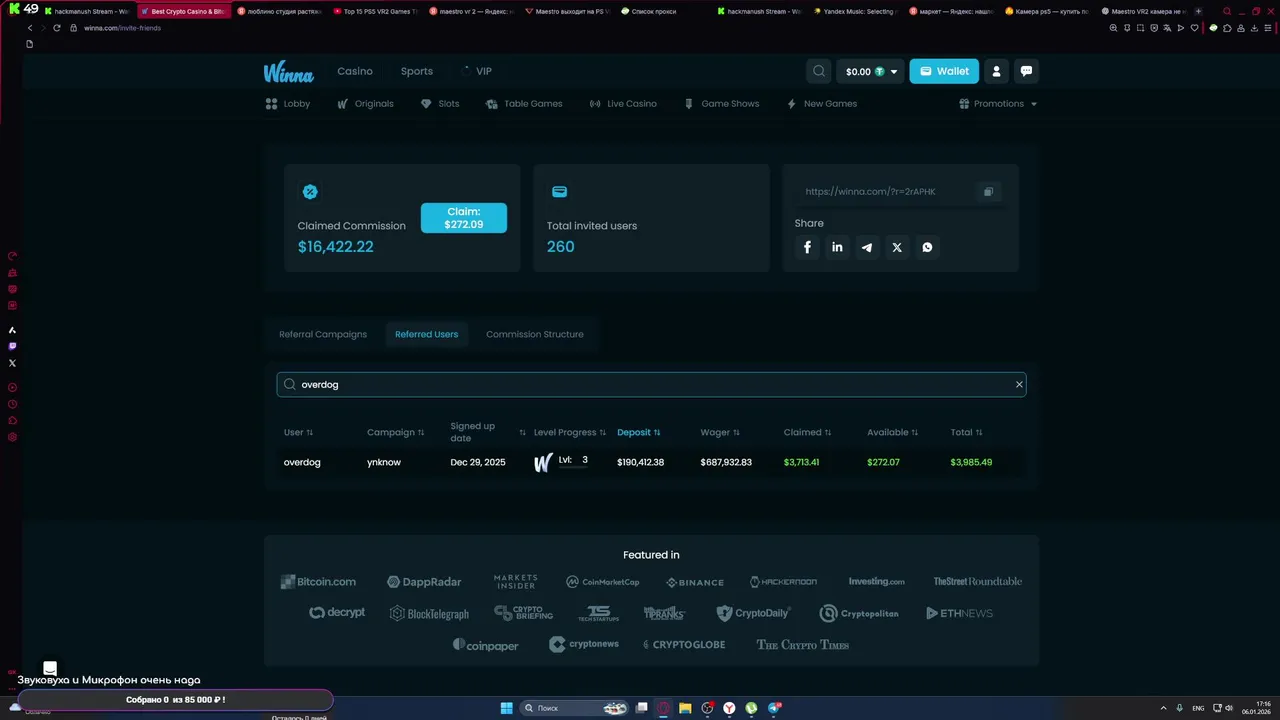Open the chat bubble icon
The width and height of the screenshot is (1280, 720).
(1026, 71)
